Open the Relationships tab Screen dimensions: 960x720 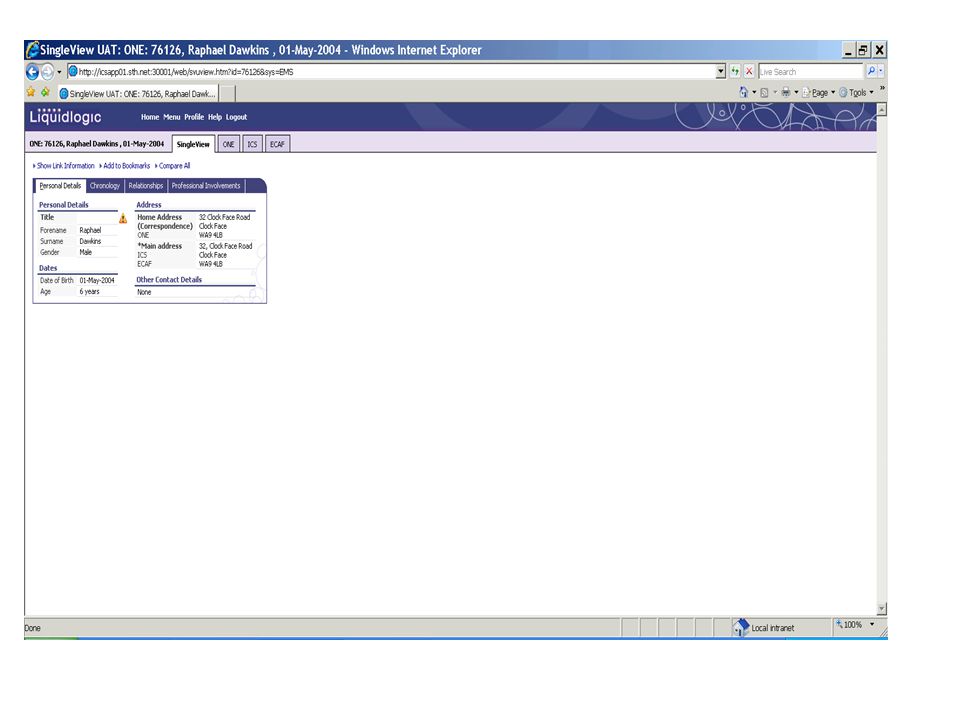click(x=146, y=186)
